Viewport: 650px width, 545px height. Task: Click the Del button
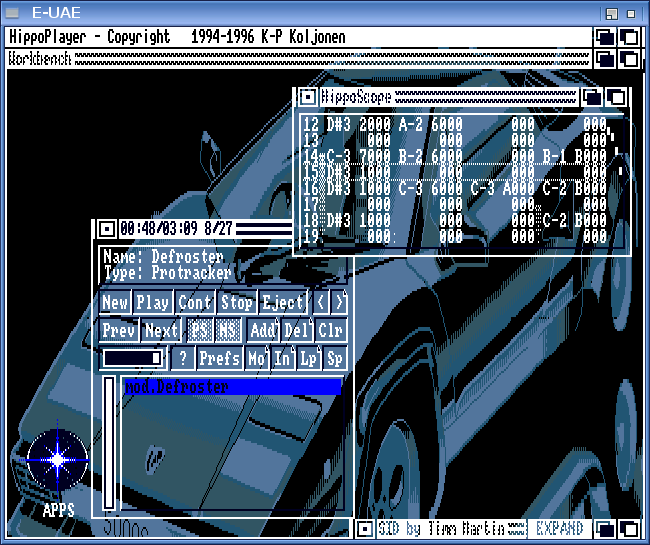[x=296, y=330]
